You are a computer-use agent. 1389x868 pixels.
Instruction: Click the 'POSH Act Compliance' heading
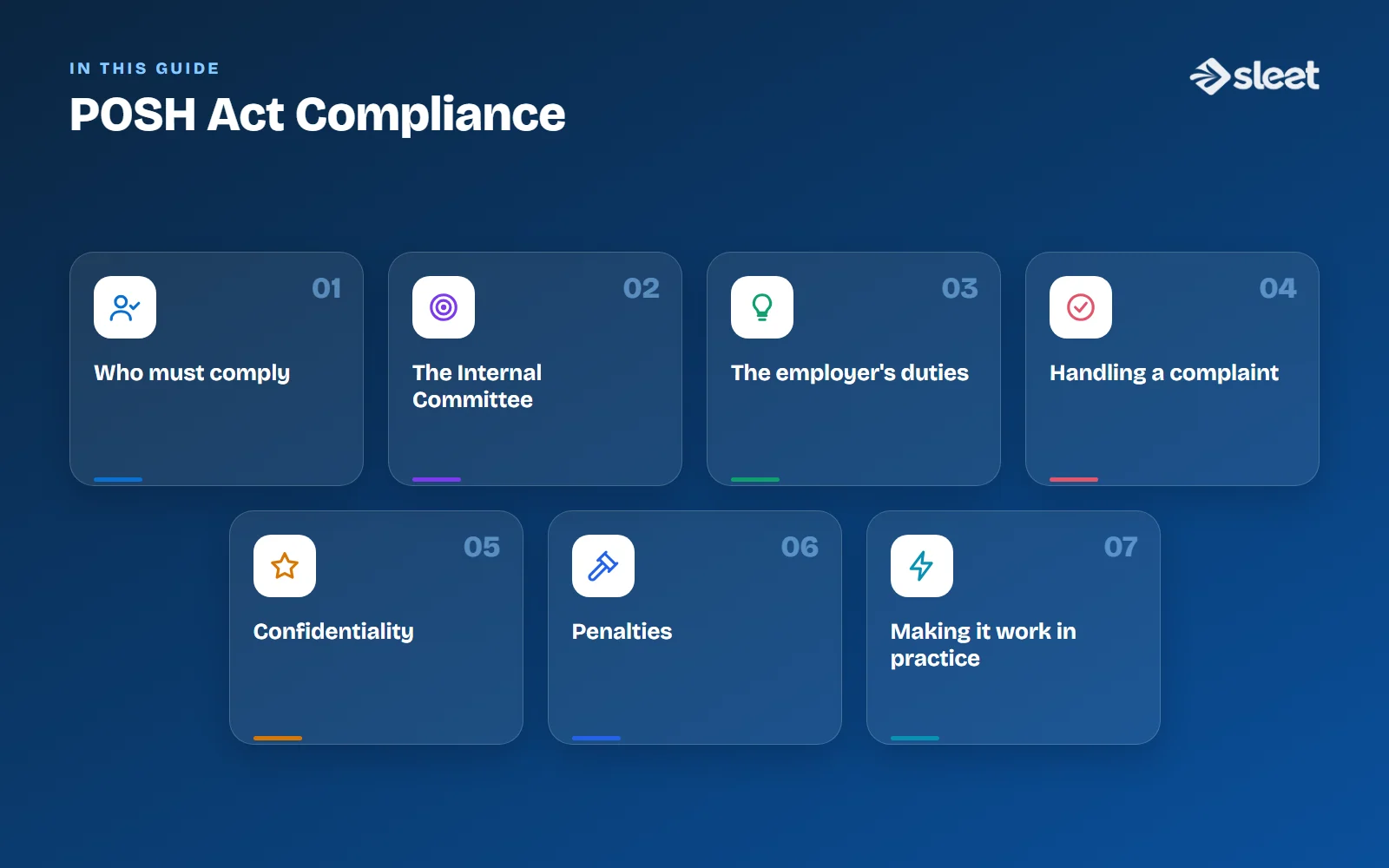318,115
